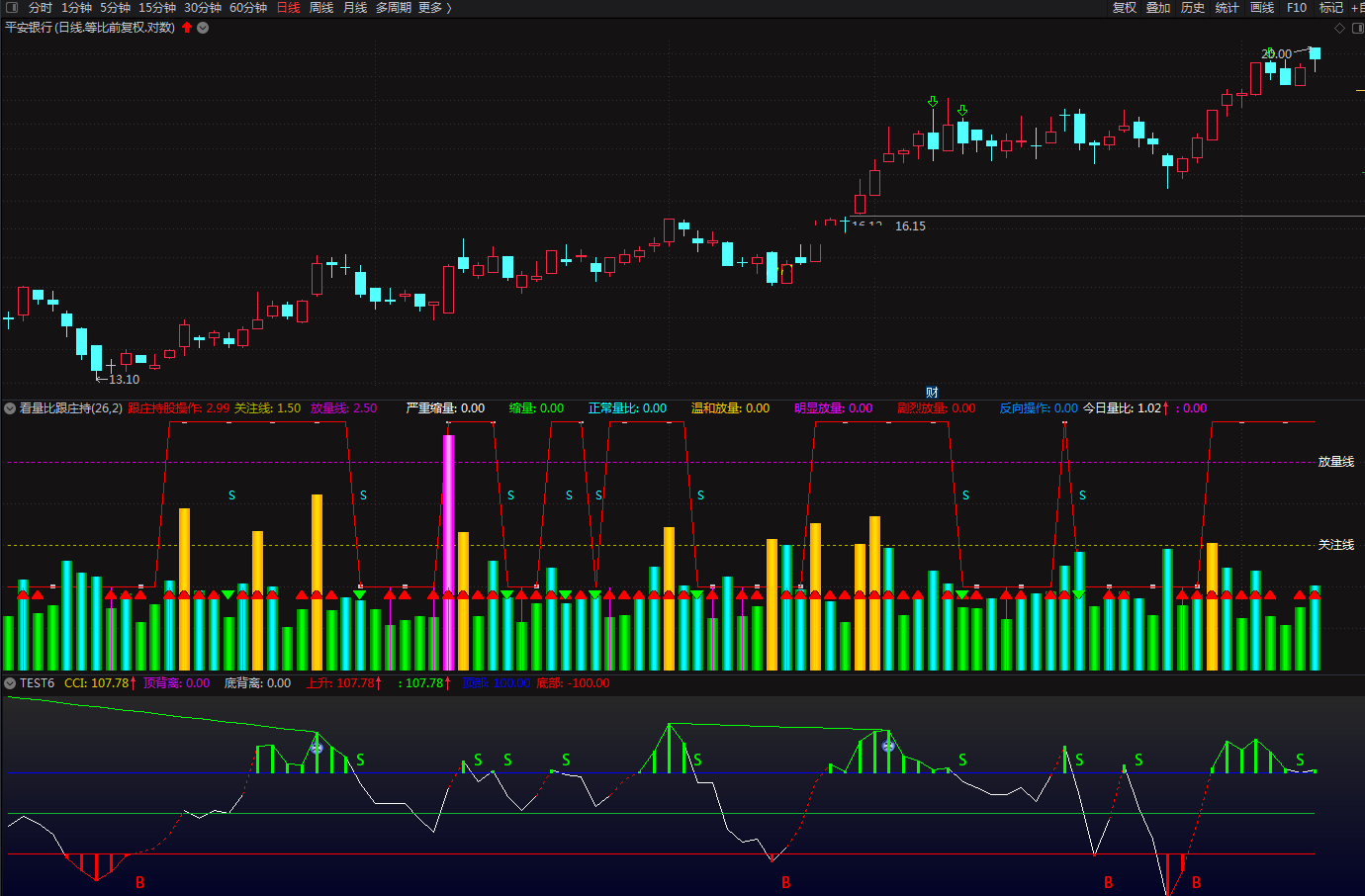The height and width of the screenshot is (896, 1365).
Task: Click the first green down-arrow signal above the candles
Action: click(933, 102)
